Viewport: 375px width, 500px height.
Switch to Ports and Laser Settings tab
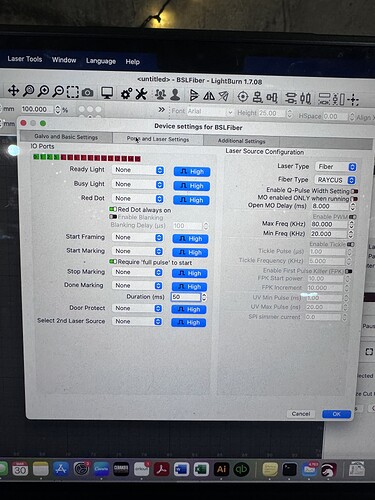[158, 139]
